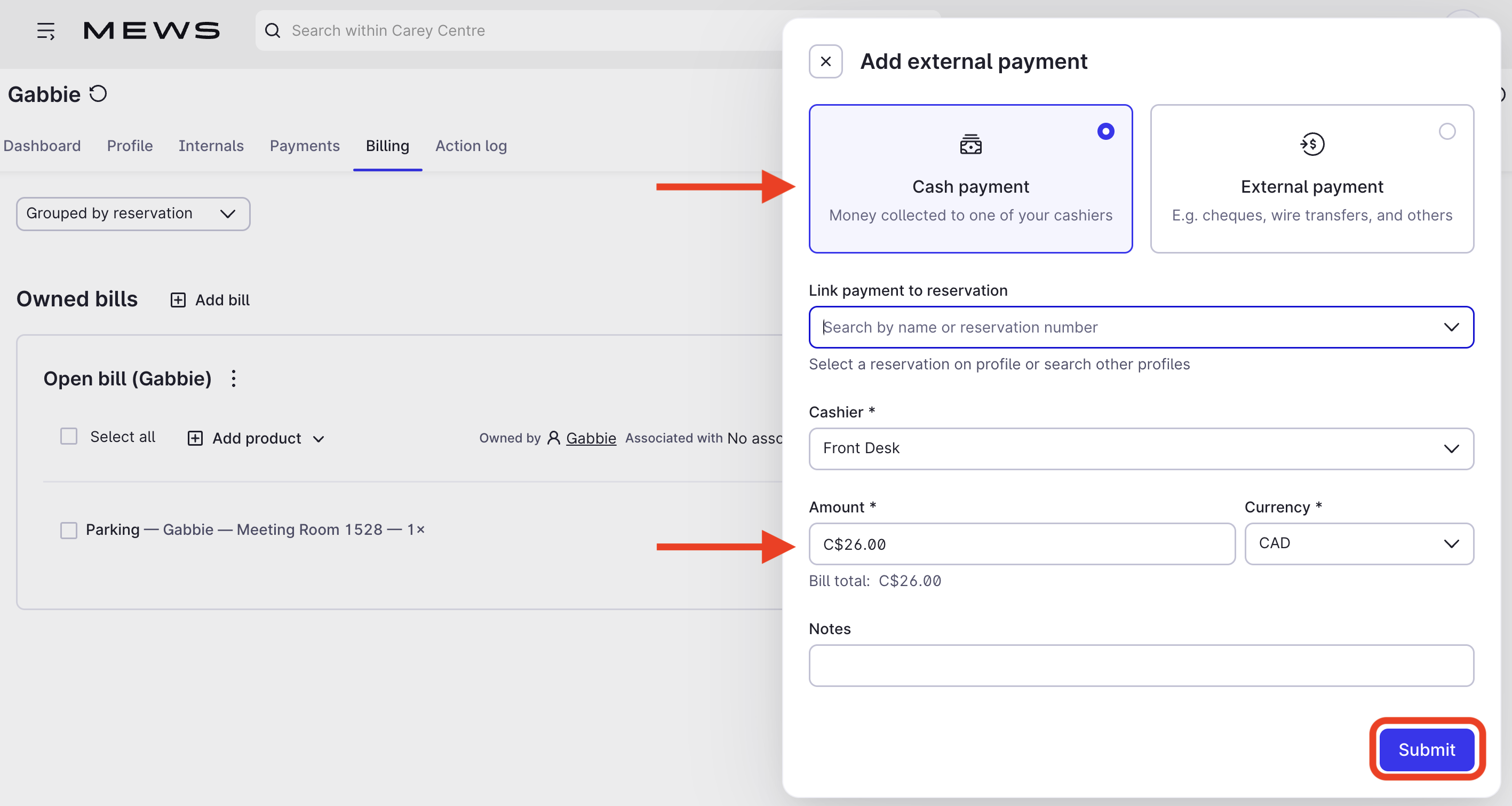Open the Gabbie owner profile link

click(x=591, y=438)
